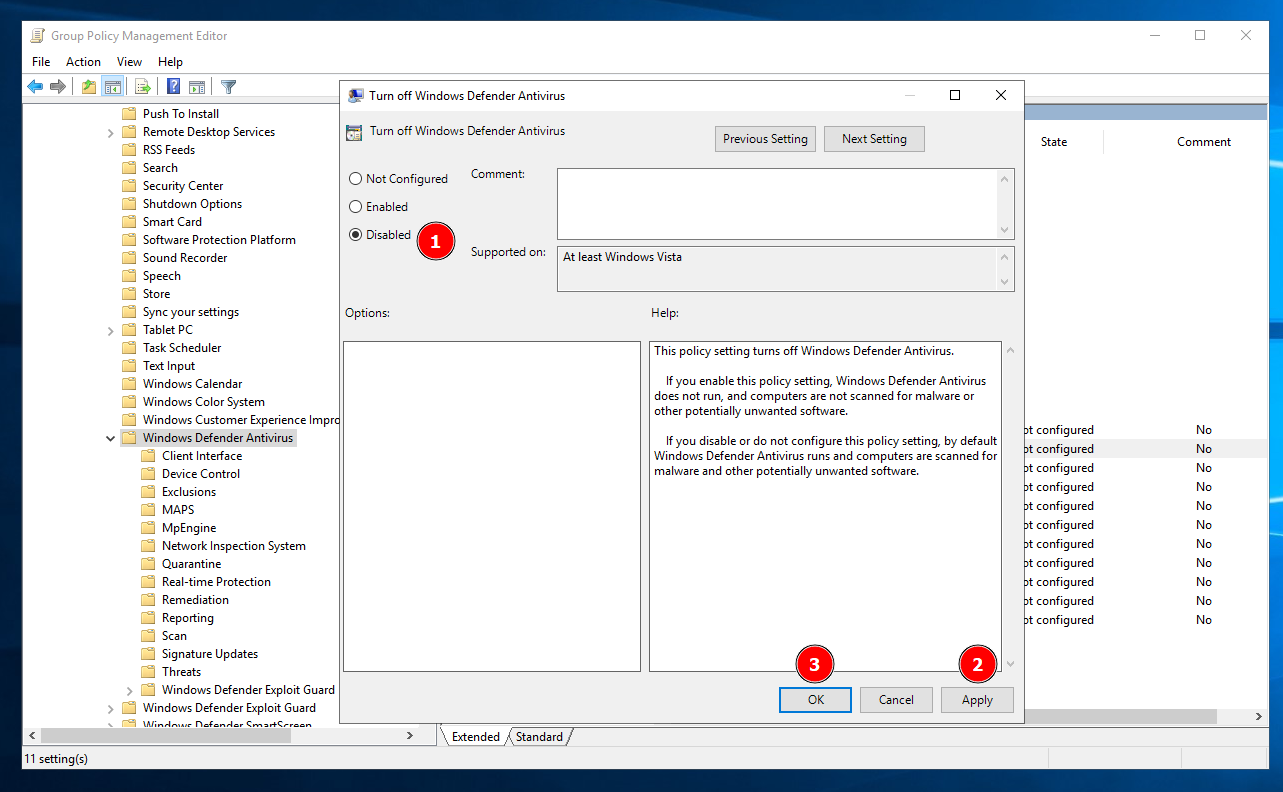Select the MAPS tree item

coord(178,510)
